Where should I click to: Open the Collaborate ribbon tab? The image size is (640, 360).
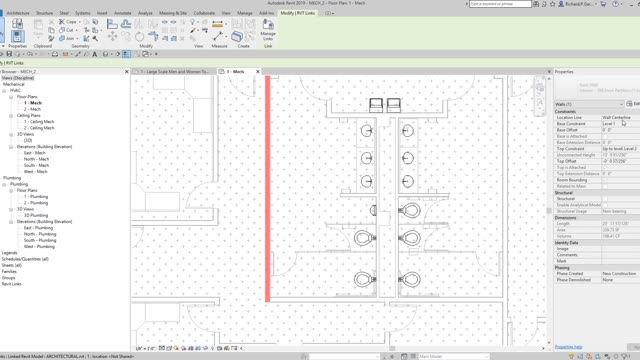[204, 13]
